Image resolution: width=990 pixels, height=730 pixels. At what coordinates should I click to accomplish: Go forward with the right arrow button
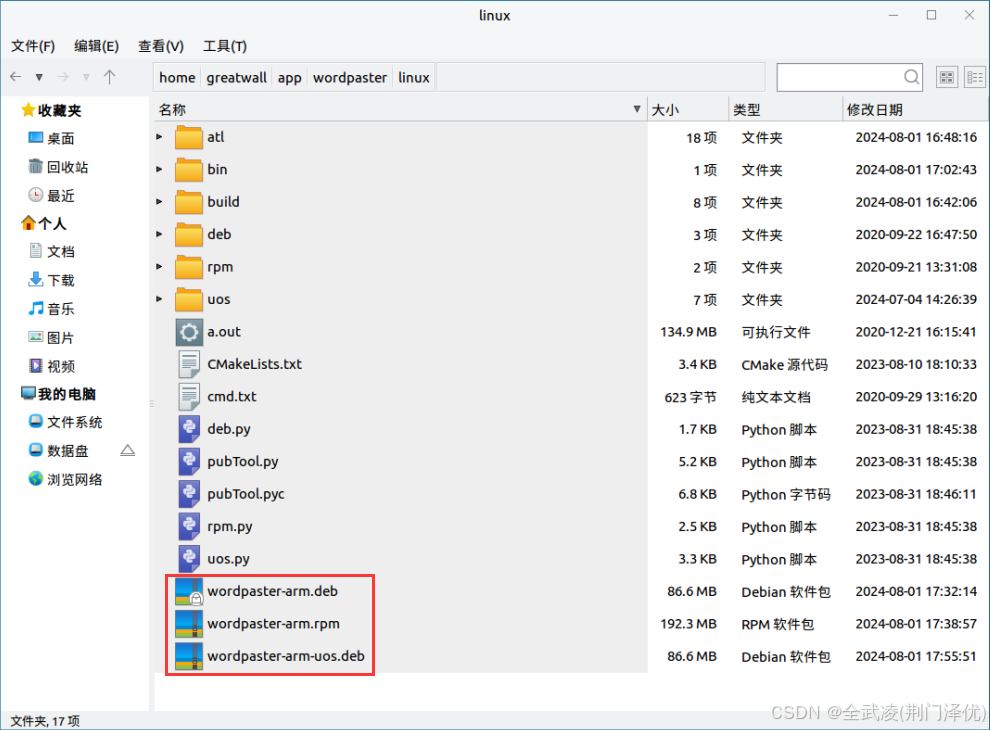[63, 77]
